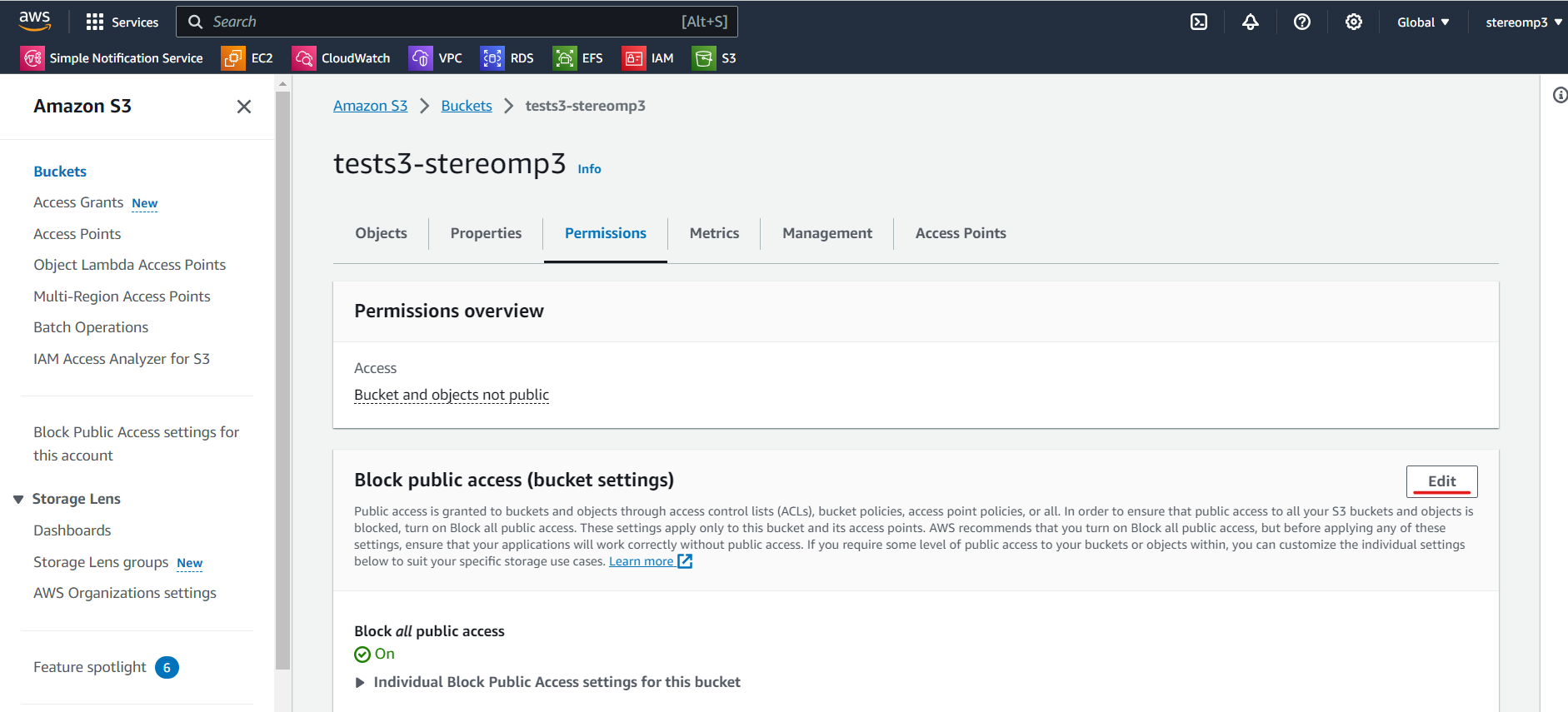Open the notifications bell

tap(1251, 22)
